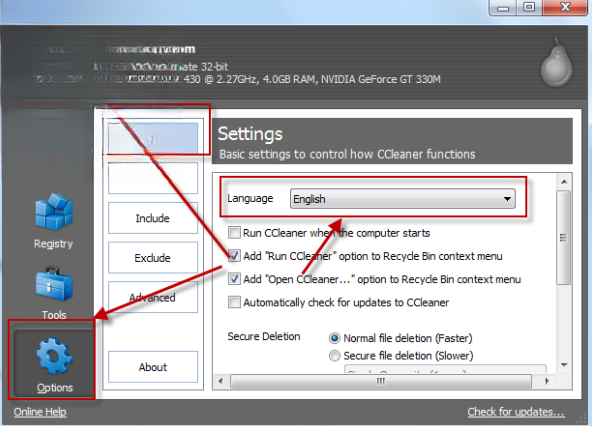
Task: Close the CCleaner window
Action: coord(565,7)
